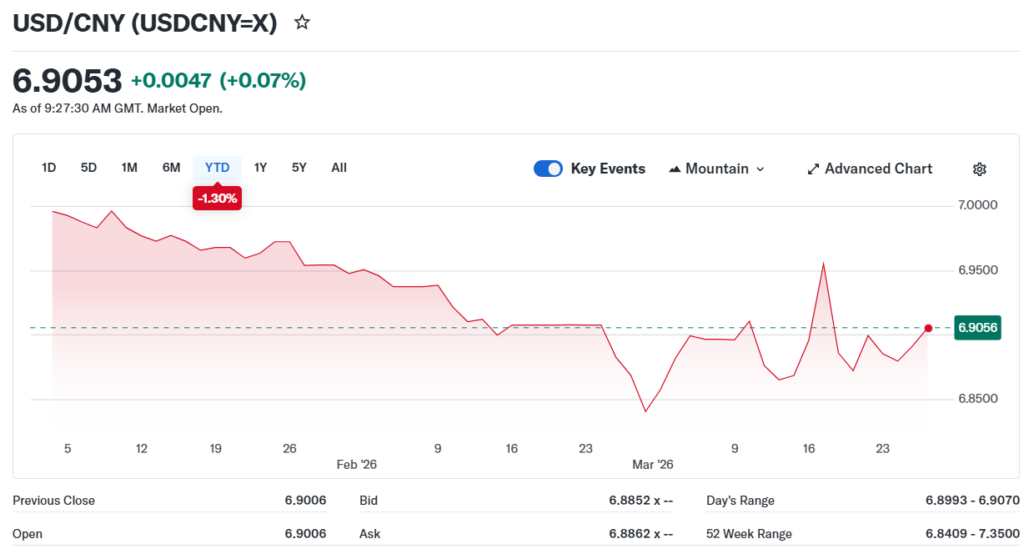Click the Mountain chart type icon
This screenshot has height=549, width=1024.
tap(674, 169)
